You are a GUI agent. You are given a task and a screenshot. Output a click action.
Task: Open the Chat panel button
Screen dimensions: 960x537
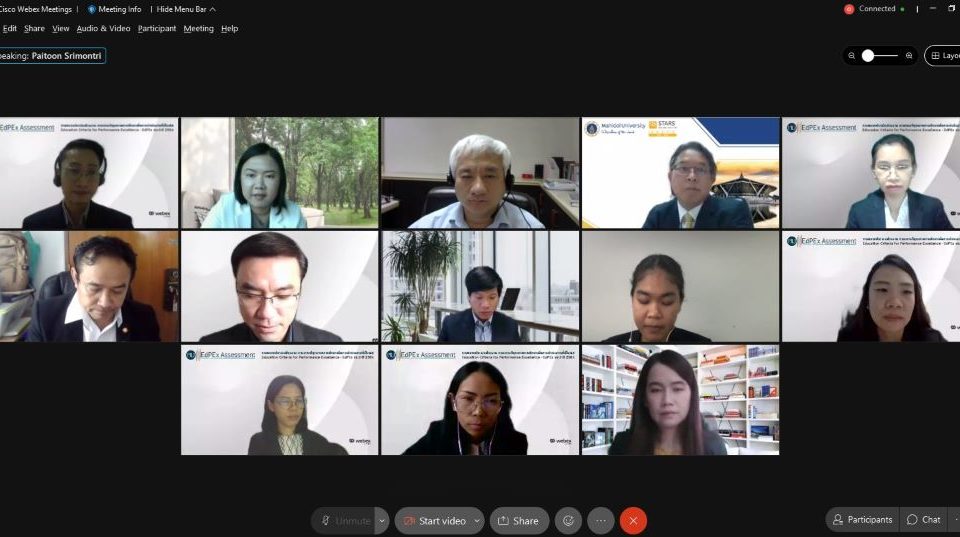coord(923,520)
